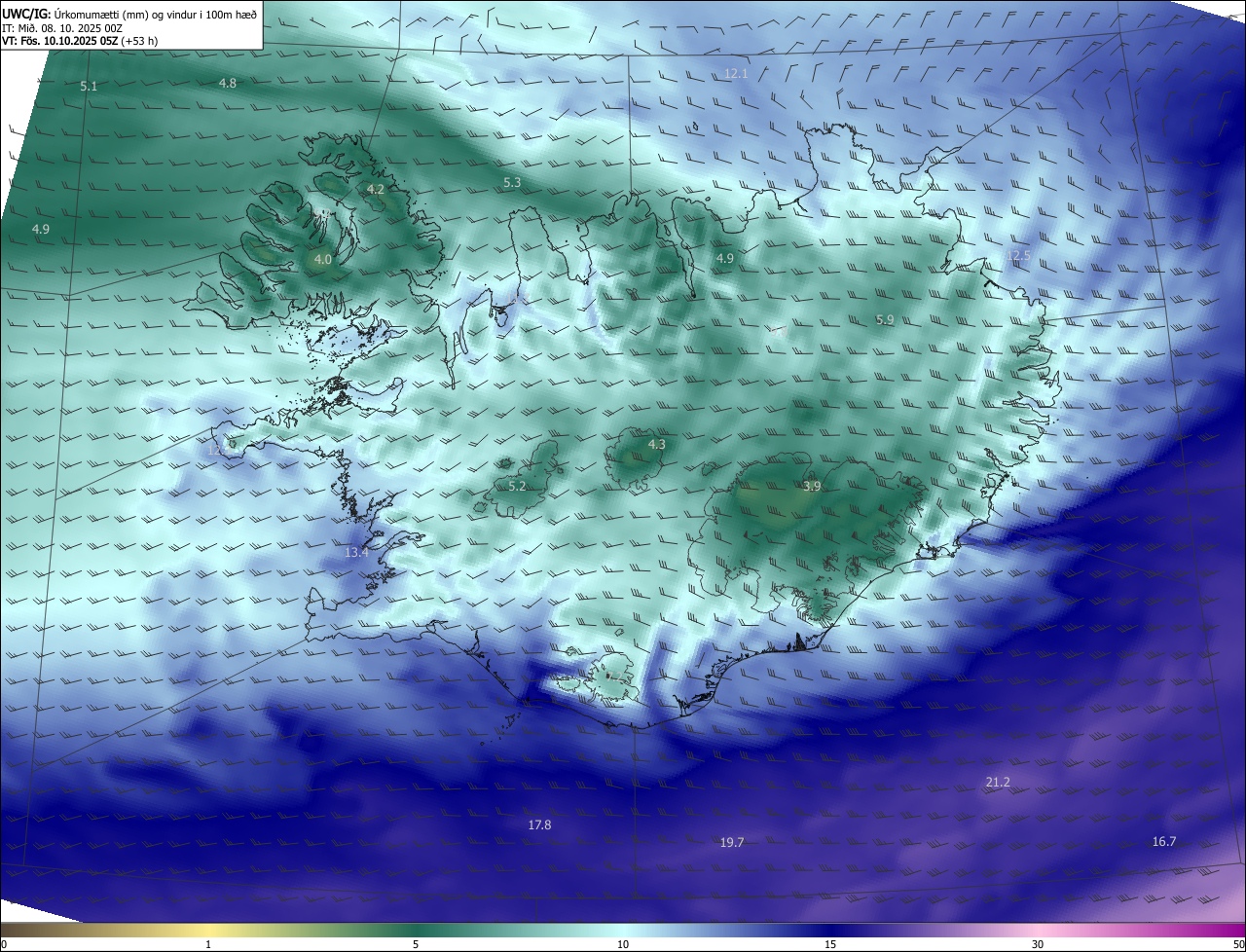Click the 12.5 value label

1018,256
